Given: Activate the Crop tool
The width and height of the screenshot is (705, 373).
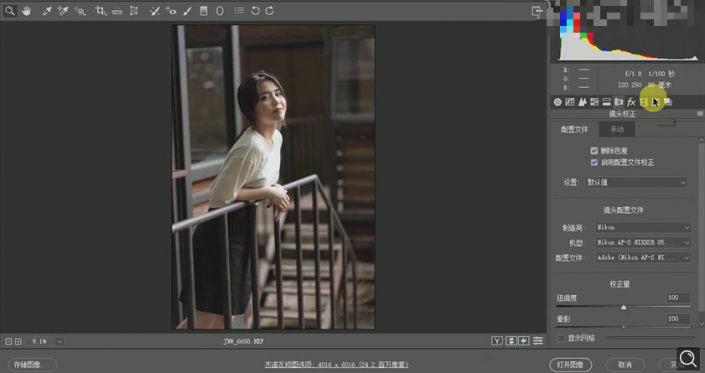Looking at the screenshot, I should pyautogui.click(x=100, y=11).
